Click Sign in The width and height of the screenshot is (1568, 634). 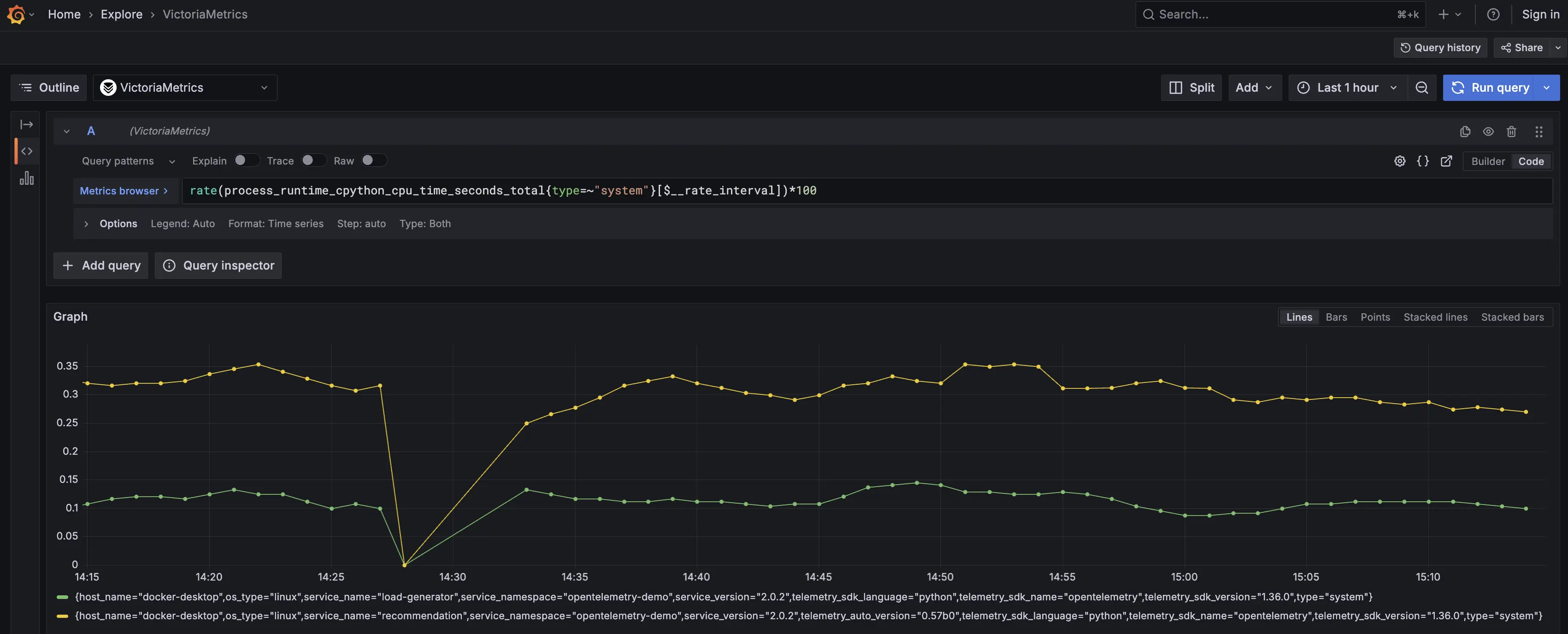point(1540,14)
